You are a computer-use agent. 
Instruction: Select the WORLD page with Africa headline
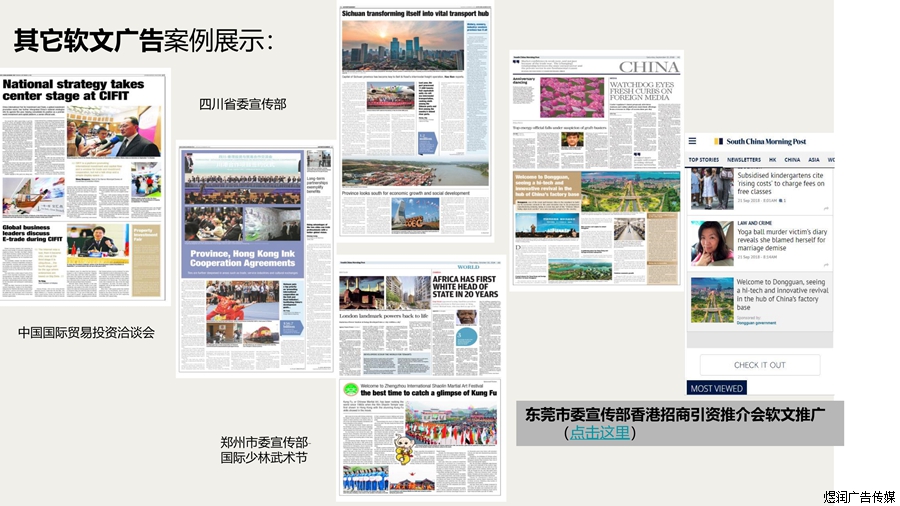tap(420, 317)
